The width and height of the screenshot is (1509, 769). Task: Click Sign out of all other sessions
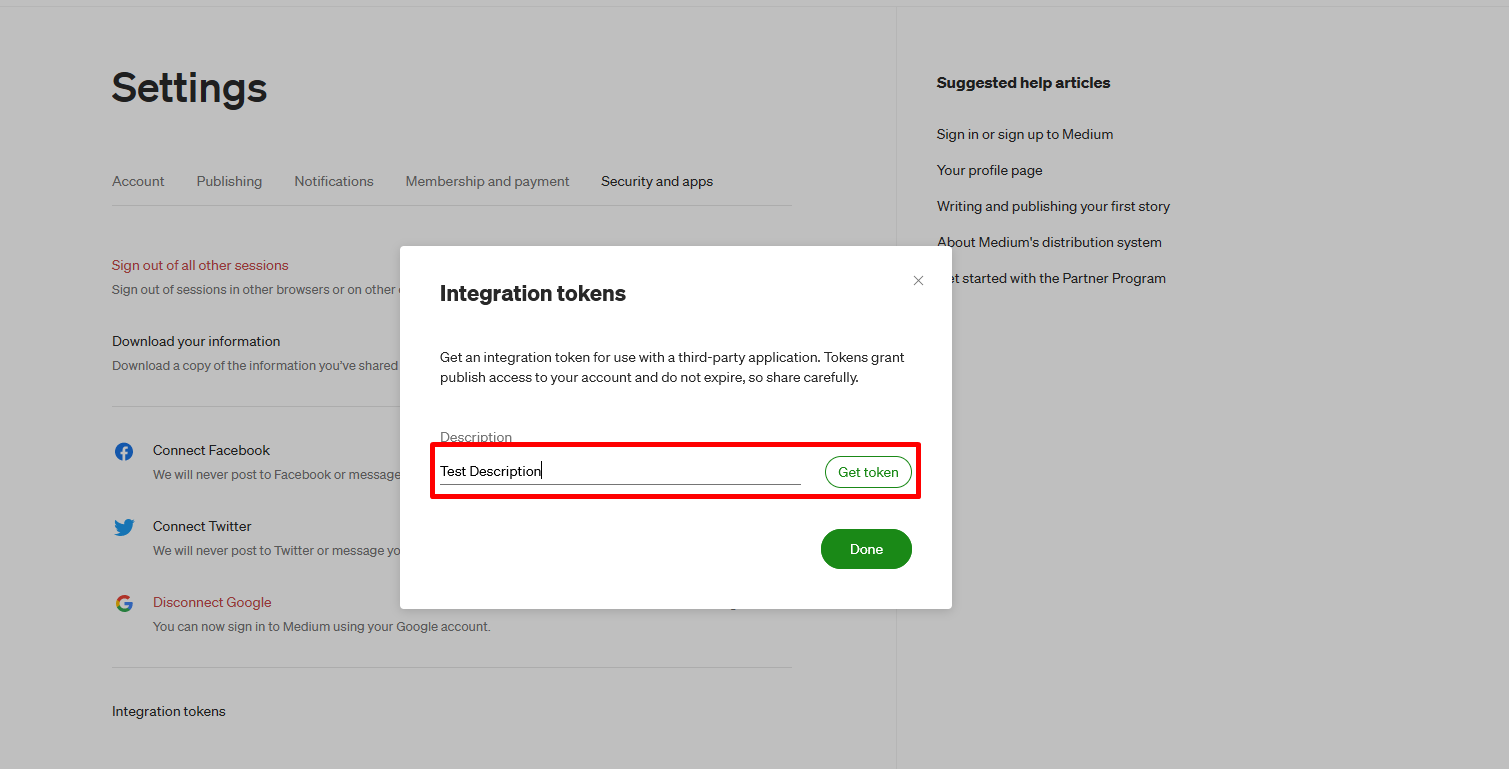200,265
